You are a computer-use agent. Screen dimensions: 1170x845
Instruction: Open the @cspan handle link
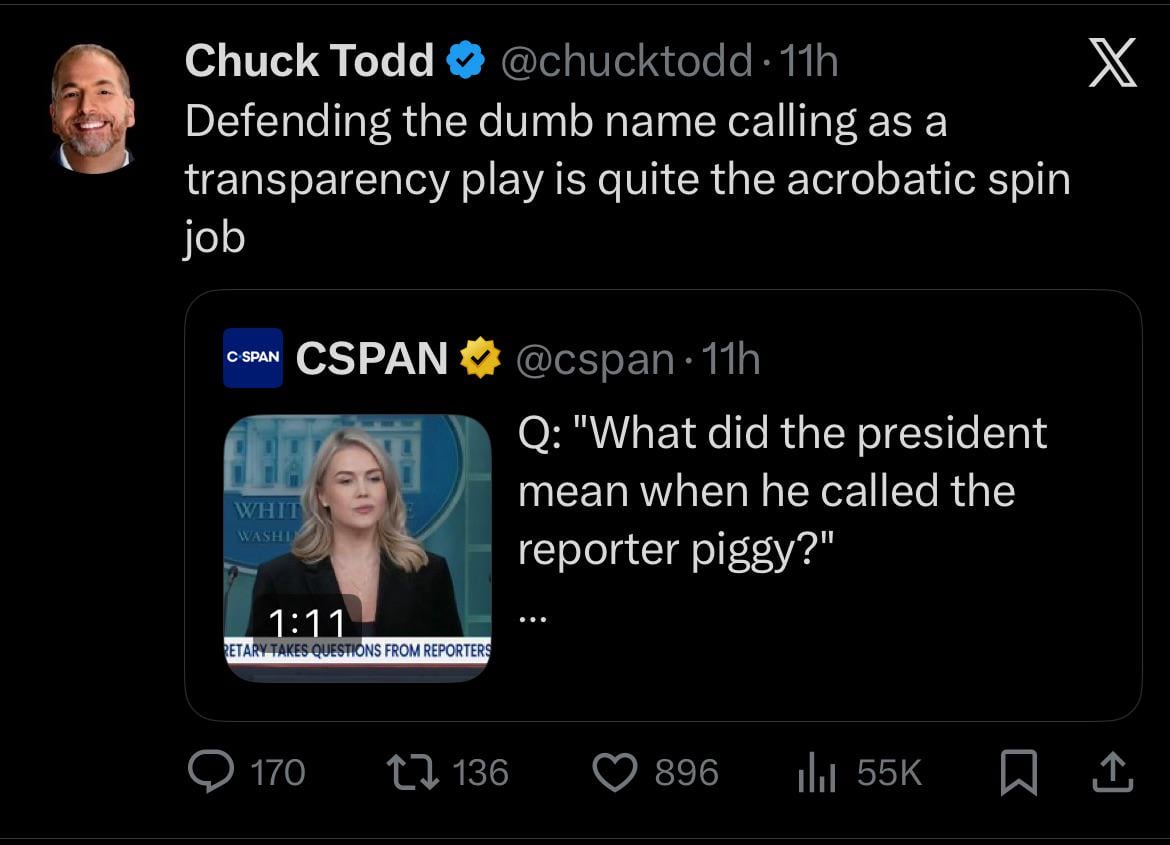pos(594,359)
